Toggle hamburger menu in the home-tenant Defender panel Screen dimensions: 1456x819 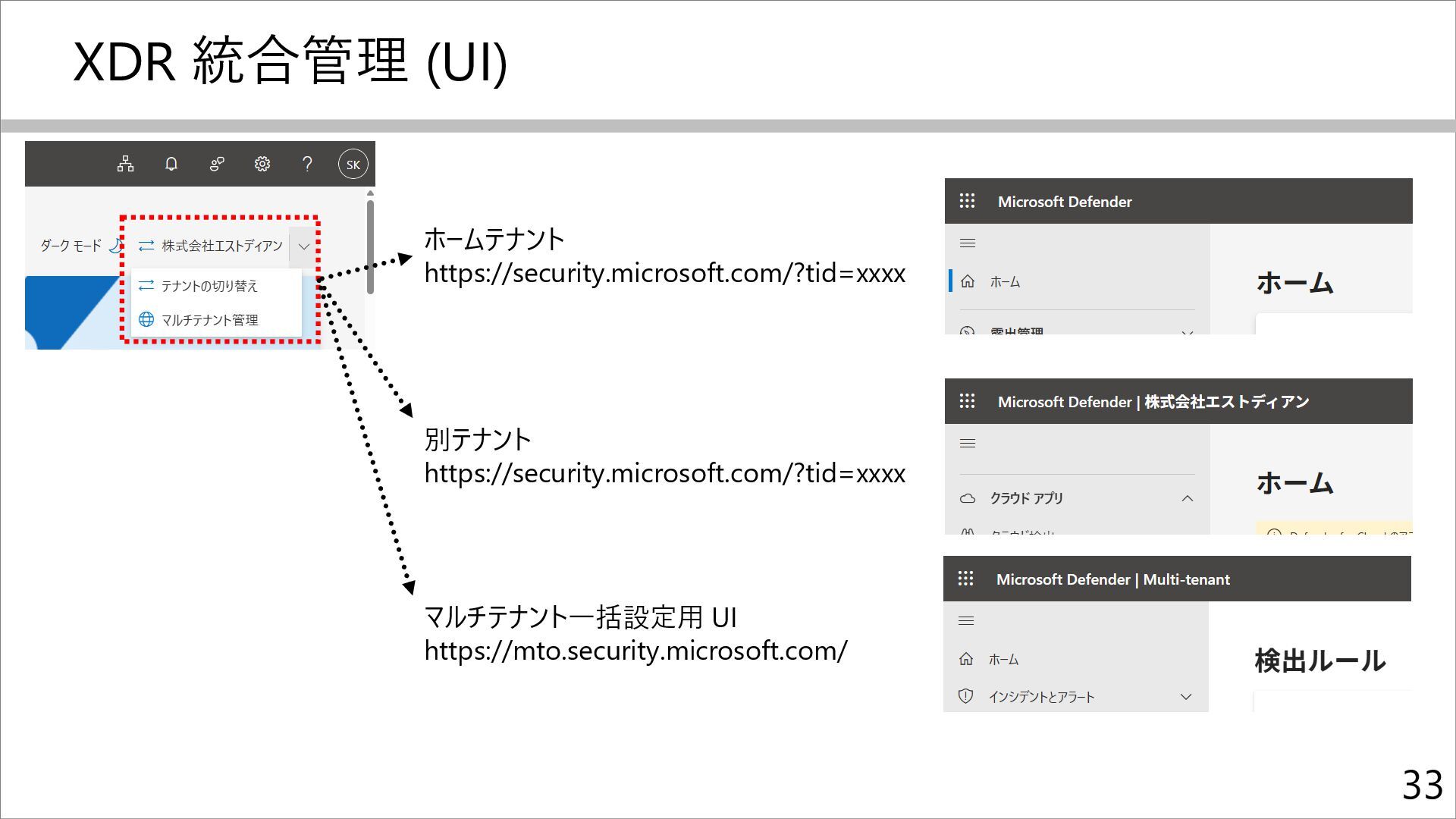coord(968,243)
